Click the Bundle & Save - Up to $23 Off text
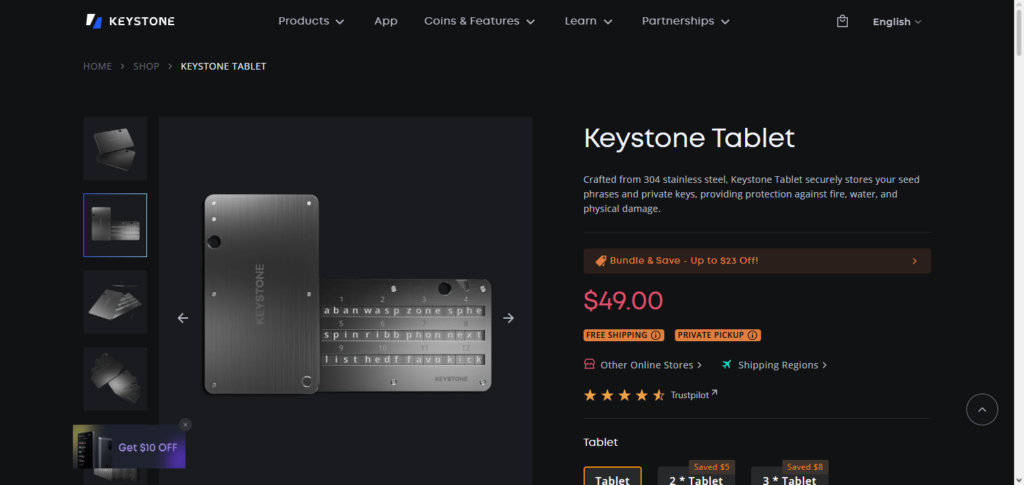The image size is (1024, 485). pyautogui.click(x=684, y=260)
